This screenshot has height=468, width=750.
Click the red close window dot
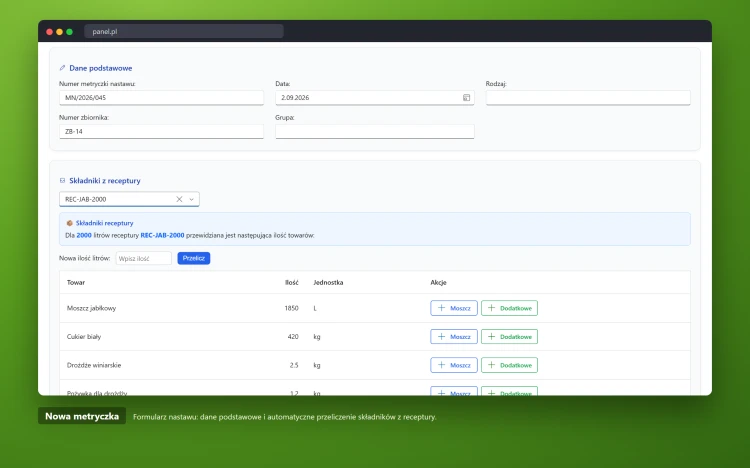pyautogui.click(x=49, y=32)
